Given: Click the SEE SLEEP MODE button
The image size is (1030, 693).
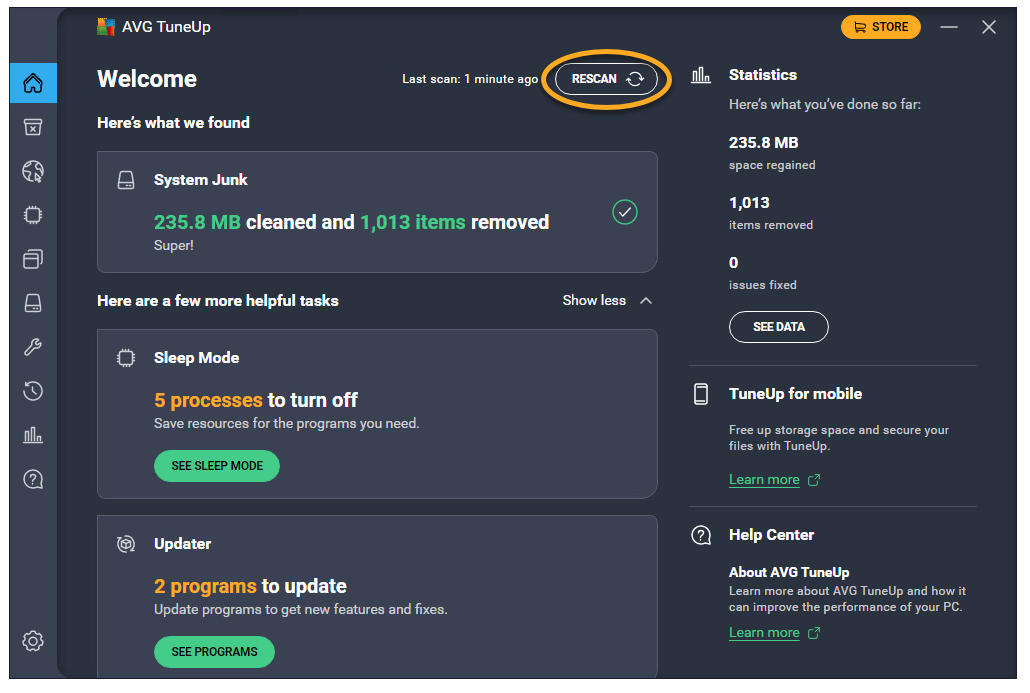Looking at the screenshot, I should pos(217,466).
